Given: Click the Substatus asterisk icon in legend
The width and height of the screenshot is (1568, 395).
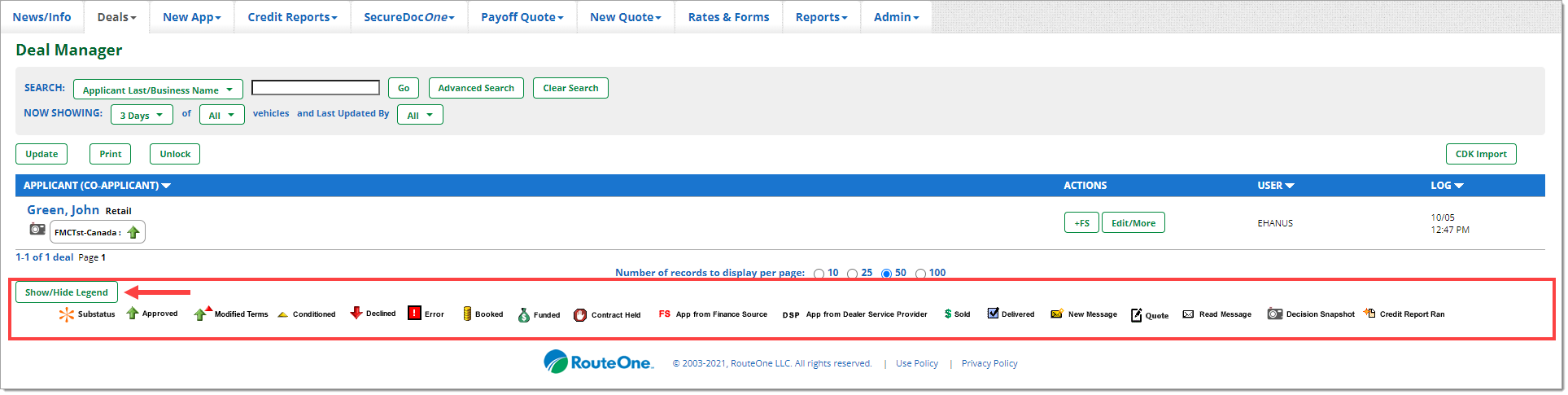Looking at the screenshot, I should pyautogui.click(x=67, y=314).
